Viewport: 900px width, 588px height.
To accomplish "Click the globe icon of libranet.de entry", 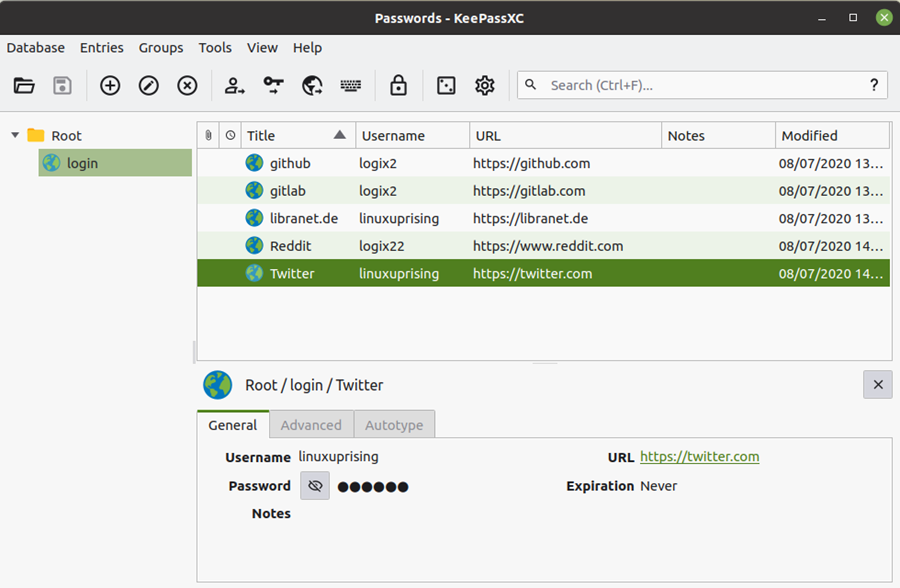I will (x=254, y=218).
